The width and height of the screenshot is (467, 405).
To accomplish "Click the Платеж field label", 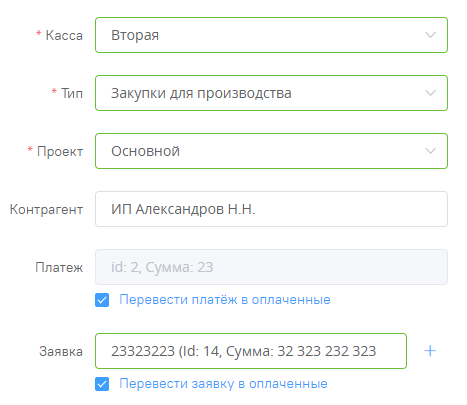I will (59, 267).
